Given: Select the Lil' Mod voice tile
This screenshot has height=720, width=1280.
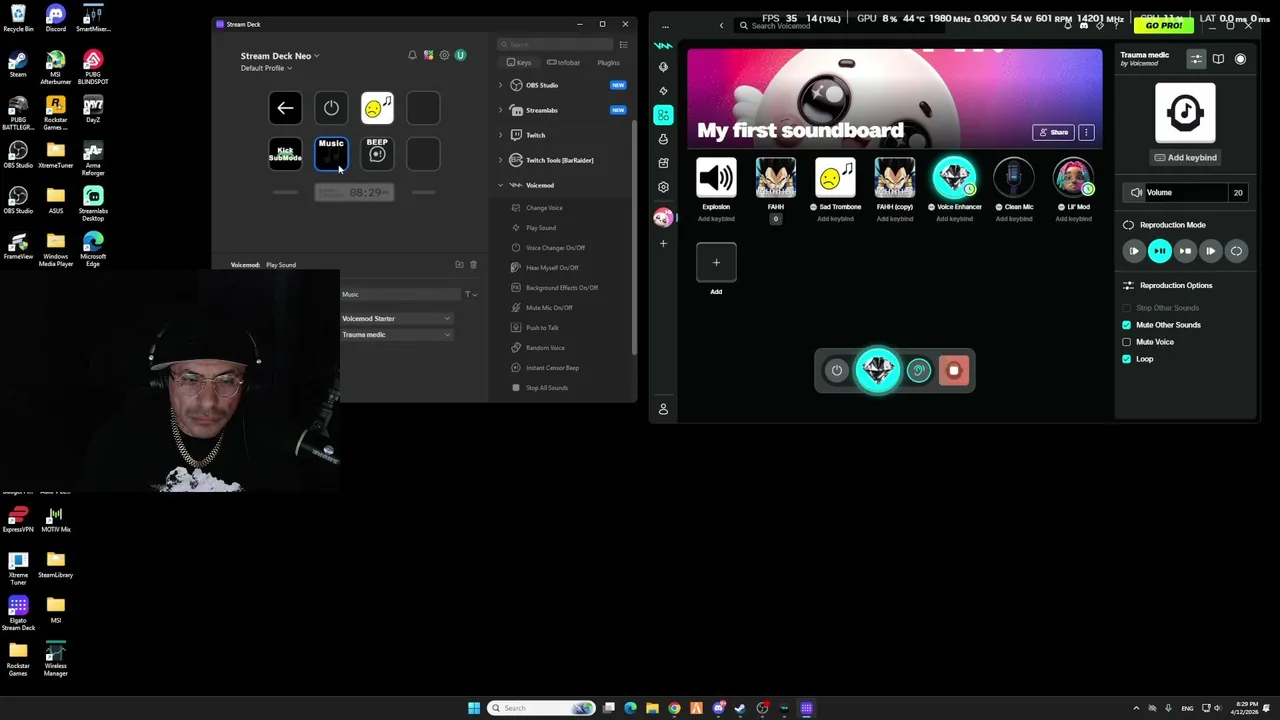Looking at the screenshot, I should coord(1073,178).
